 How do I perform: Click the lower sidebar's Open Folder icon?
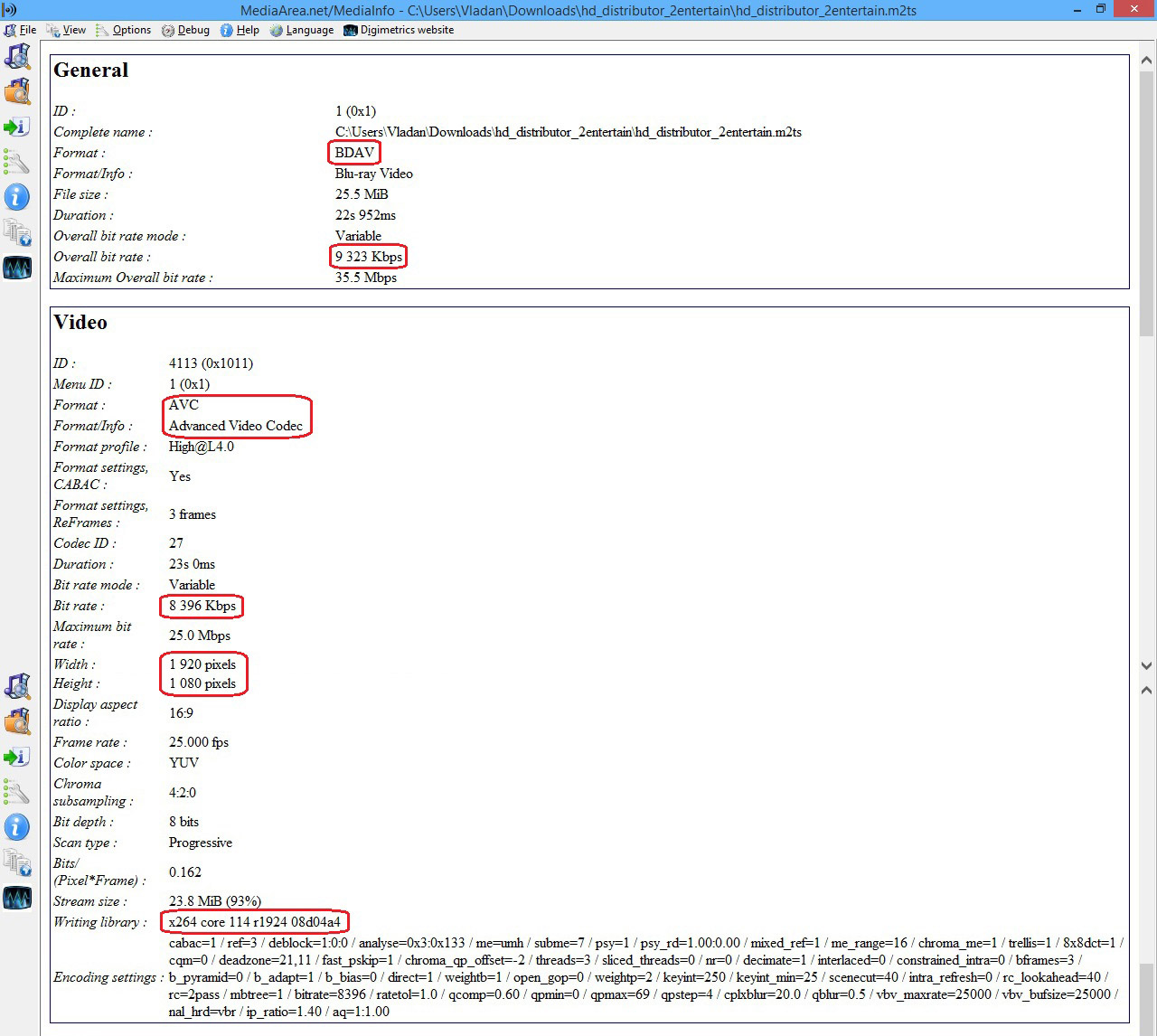(17, 721)
